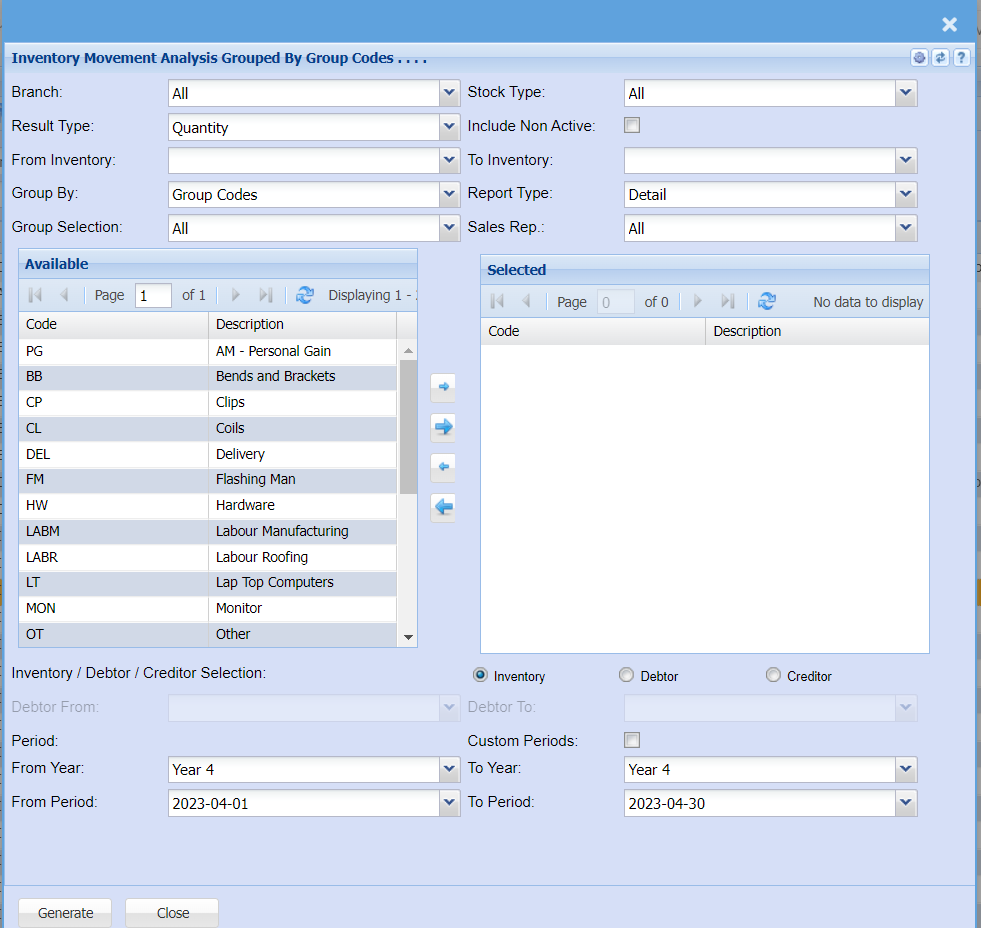Move all groups to Selected list
Image resolution: width=981 pixels, height=928 pixels.
tap(442, 427)
